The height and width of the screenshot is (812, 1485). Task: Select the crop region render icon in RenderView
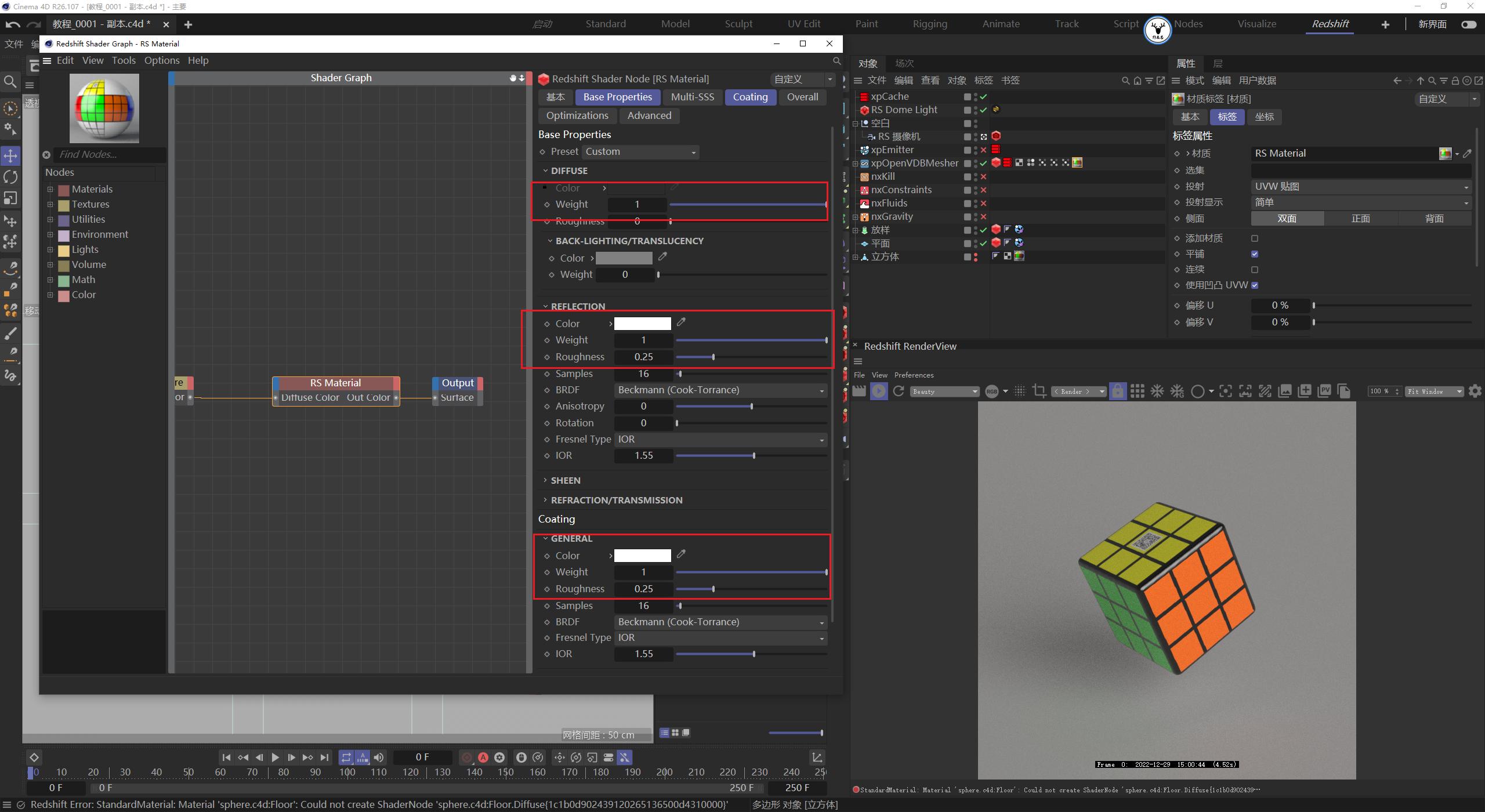(1039, 391)
